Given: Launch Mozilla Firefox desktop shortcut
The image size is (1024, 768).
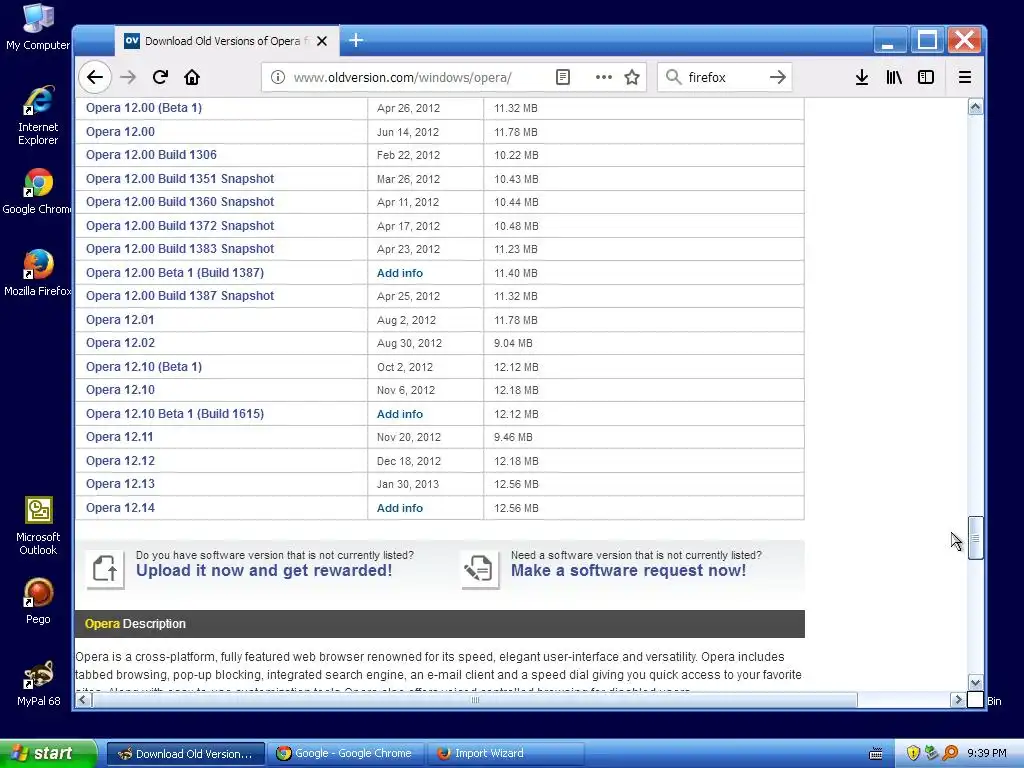Looking at the screenshot, I should coord(38,273).
